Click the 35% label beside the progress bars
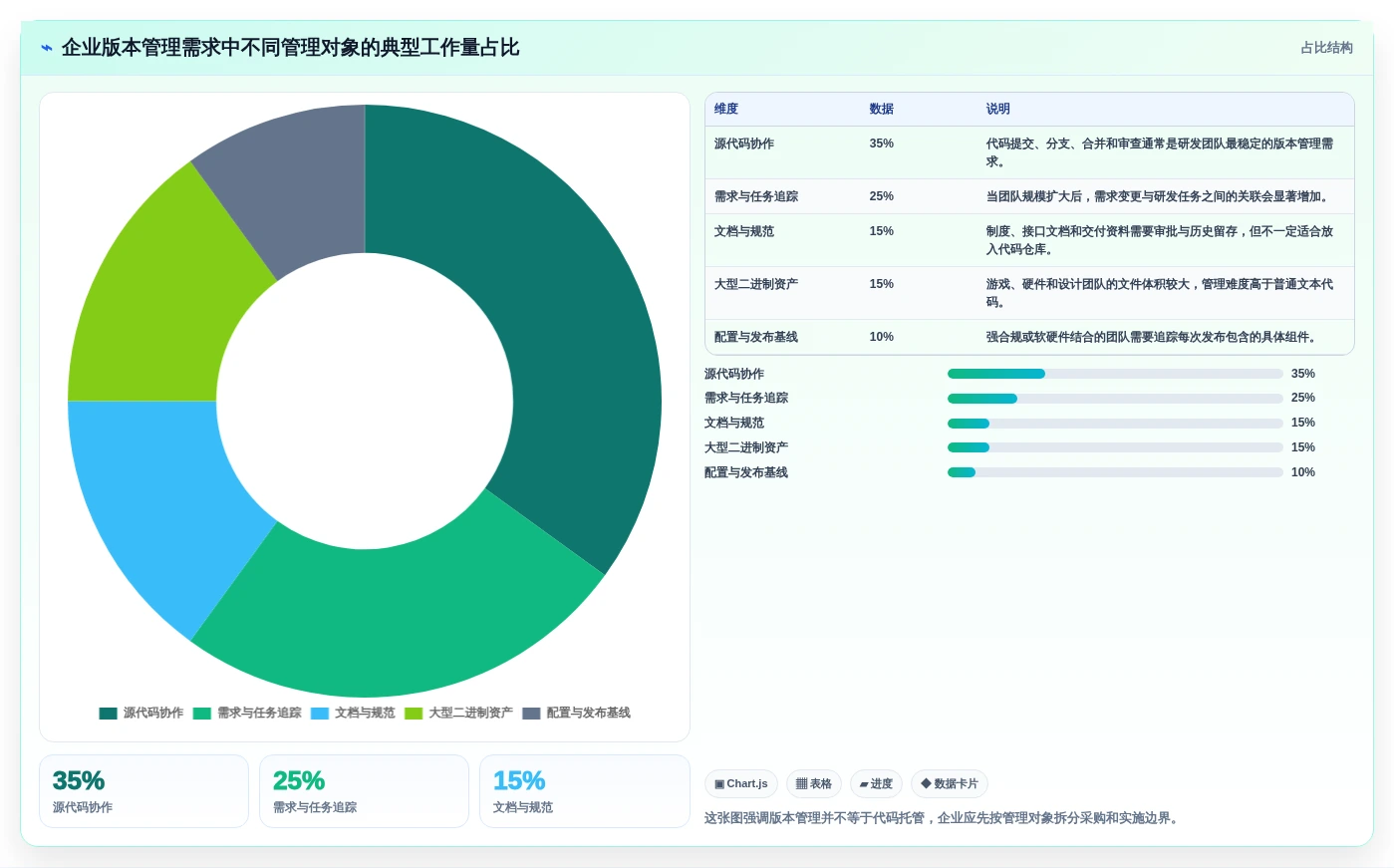Viewport: 1394px width, 868px height. [x=1303, y=374]
